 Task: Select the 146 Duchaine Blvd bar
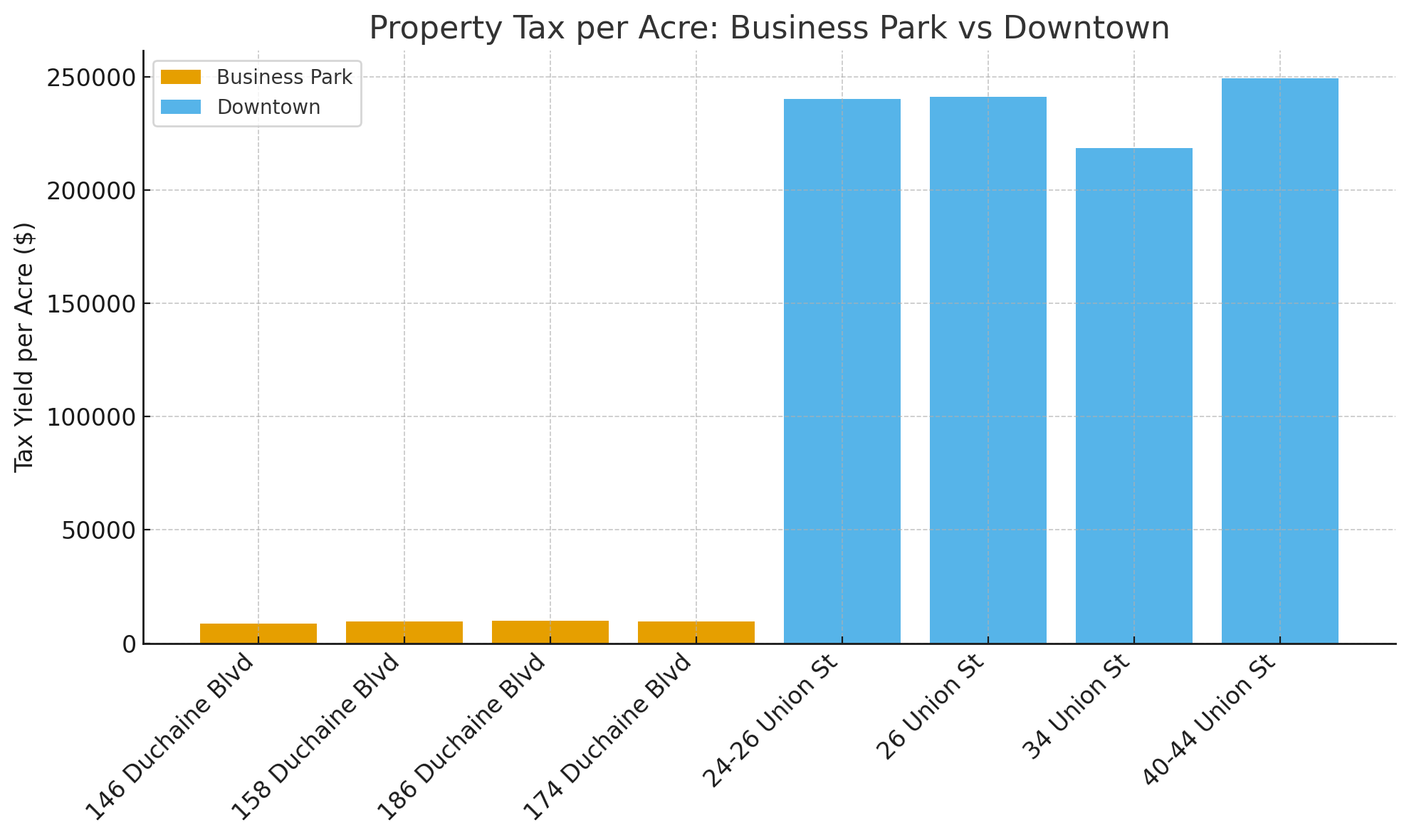258,633
